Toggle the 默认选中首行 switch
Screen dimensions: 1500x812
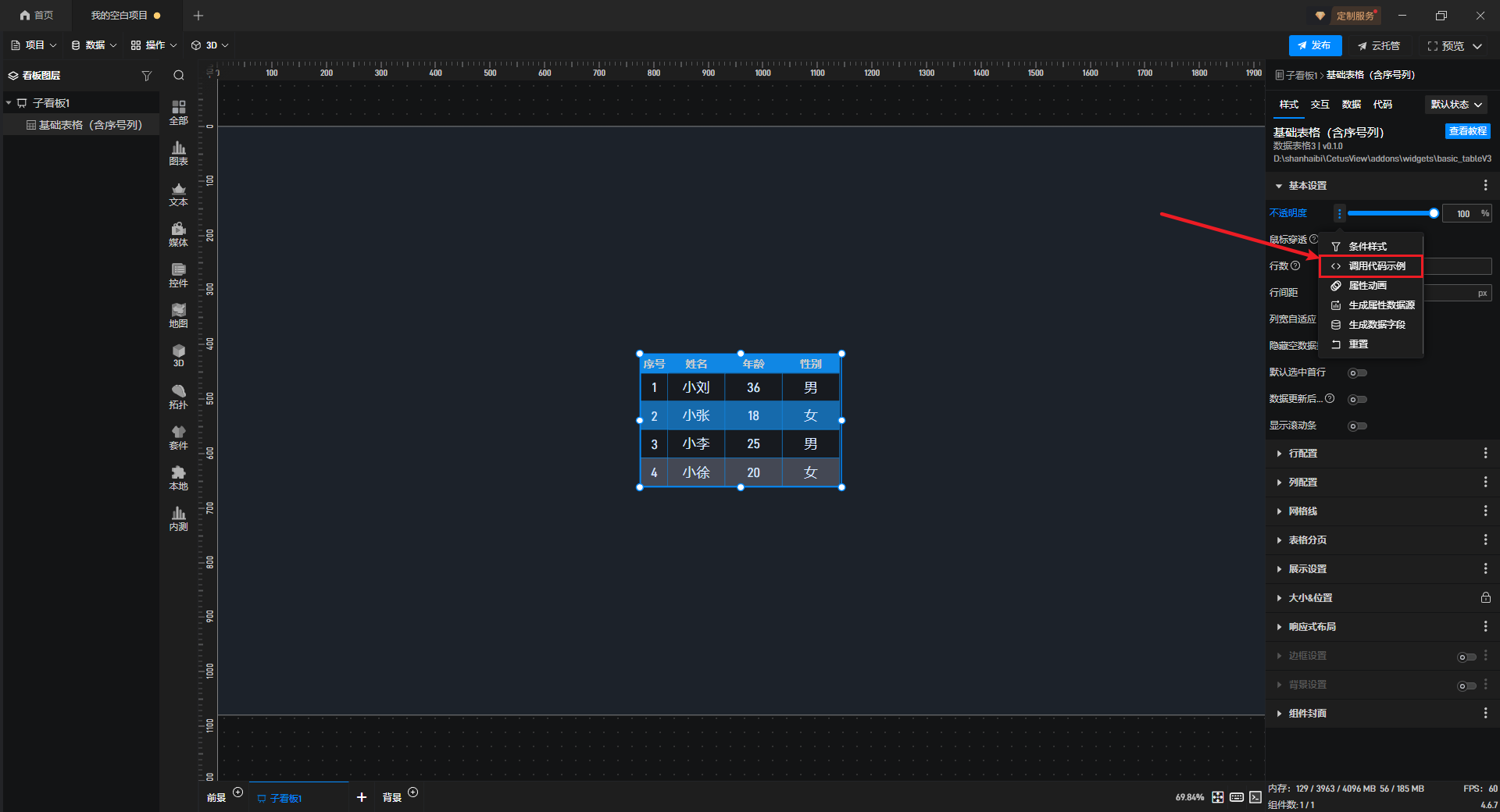[x=1357, y=373]
